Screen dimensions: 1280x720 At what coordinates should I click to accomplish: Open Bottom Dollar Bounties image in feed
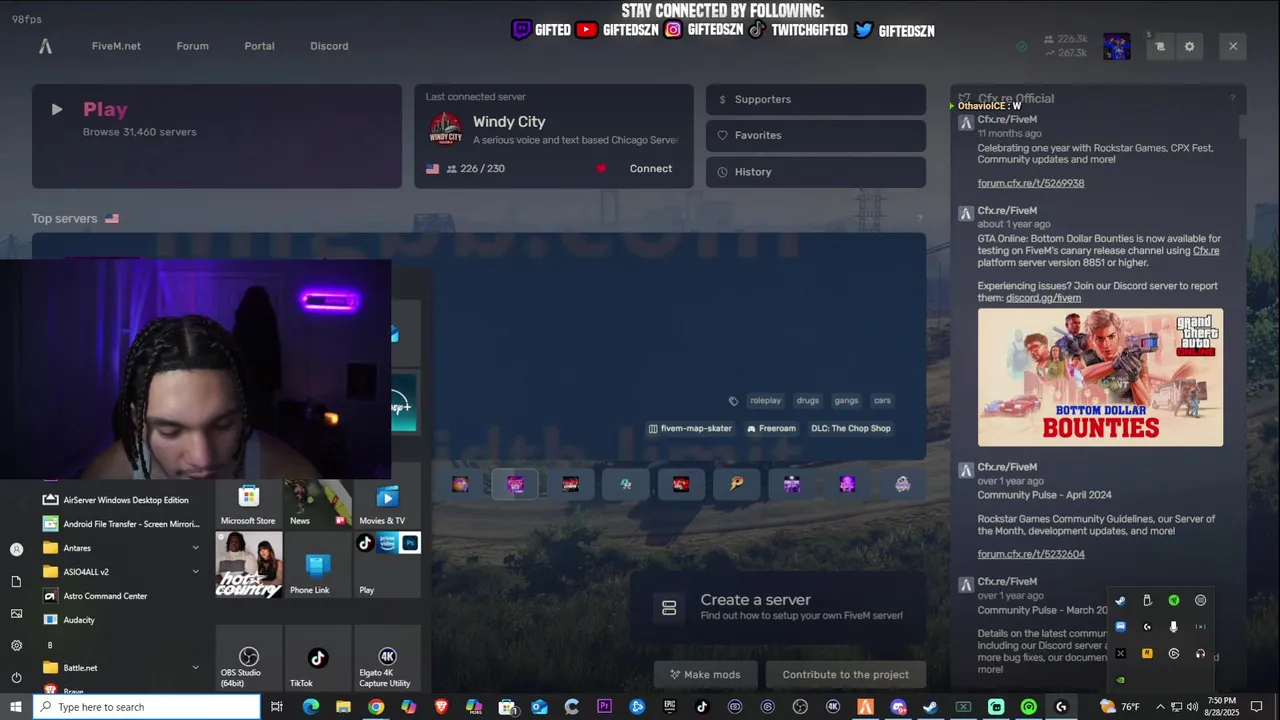(x=1100, y=377)
